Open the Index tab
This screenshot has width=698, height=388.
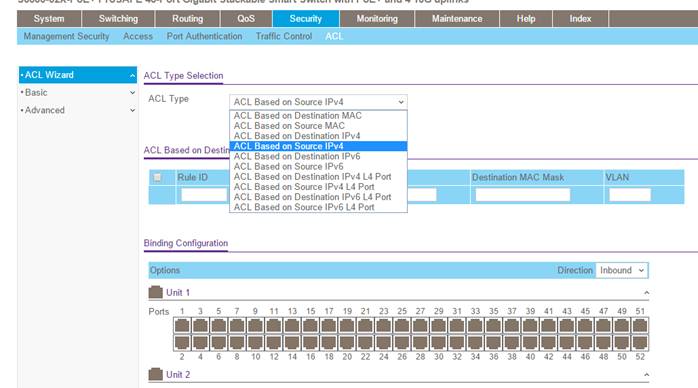click(x=580, y=19)
